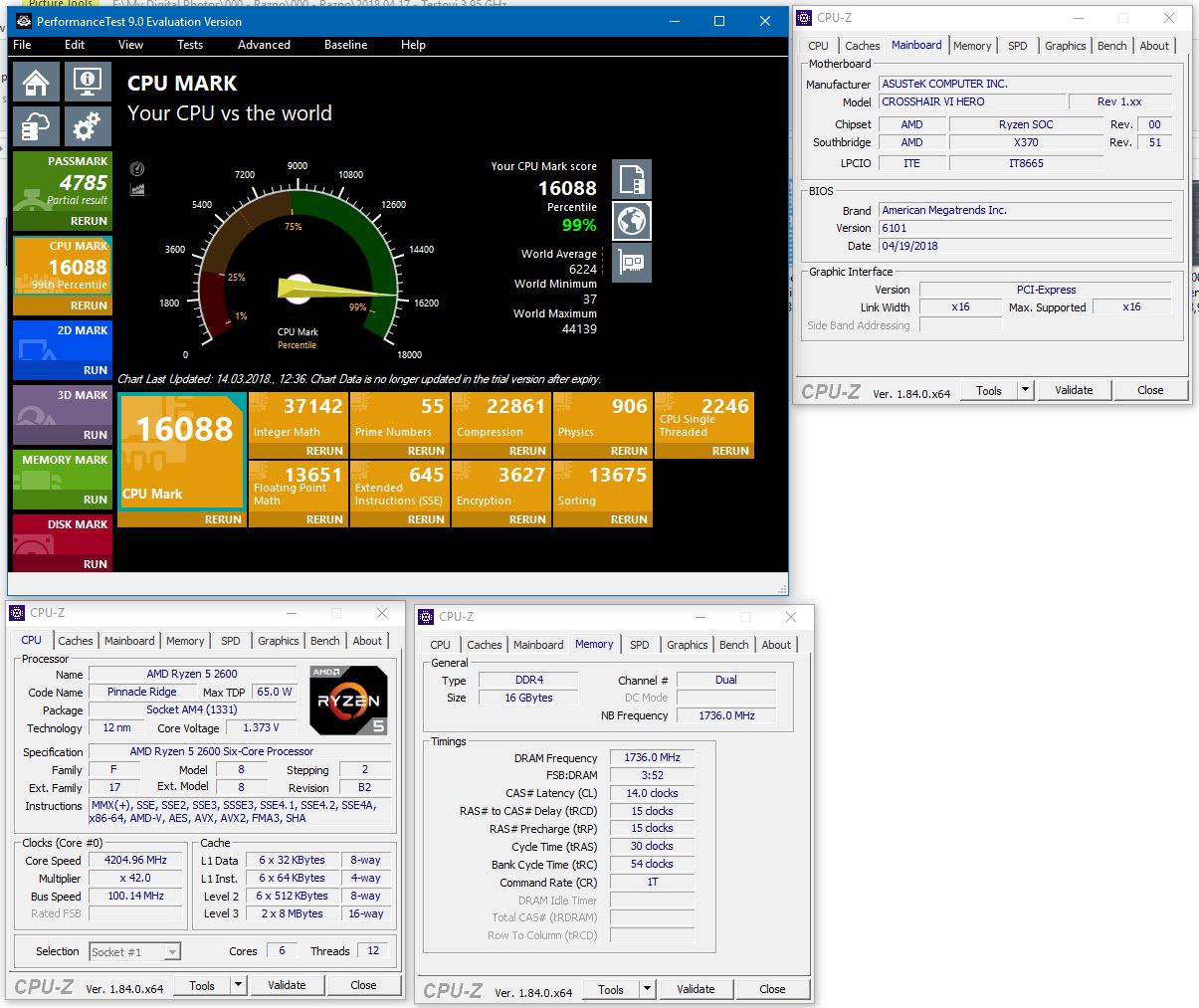Open the Advanced menu
Image resolution: width=1199 pixels, height=1008 pixels.
click(264, 45)
